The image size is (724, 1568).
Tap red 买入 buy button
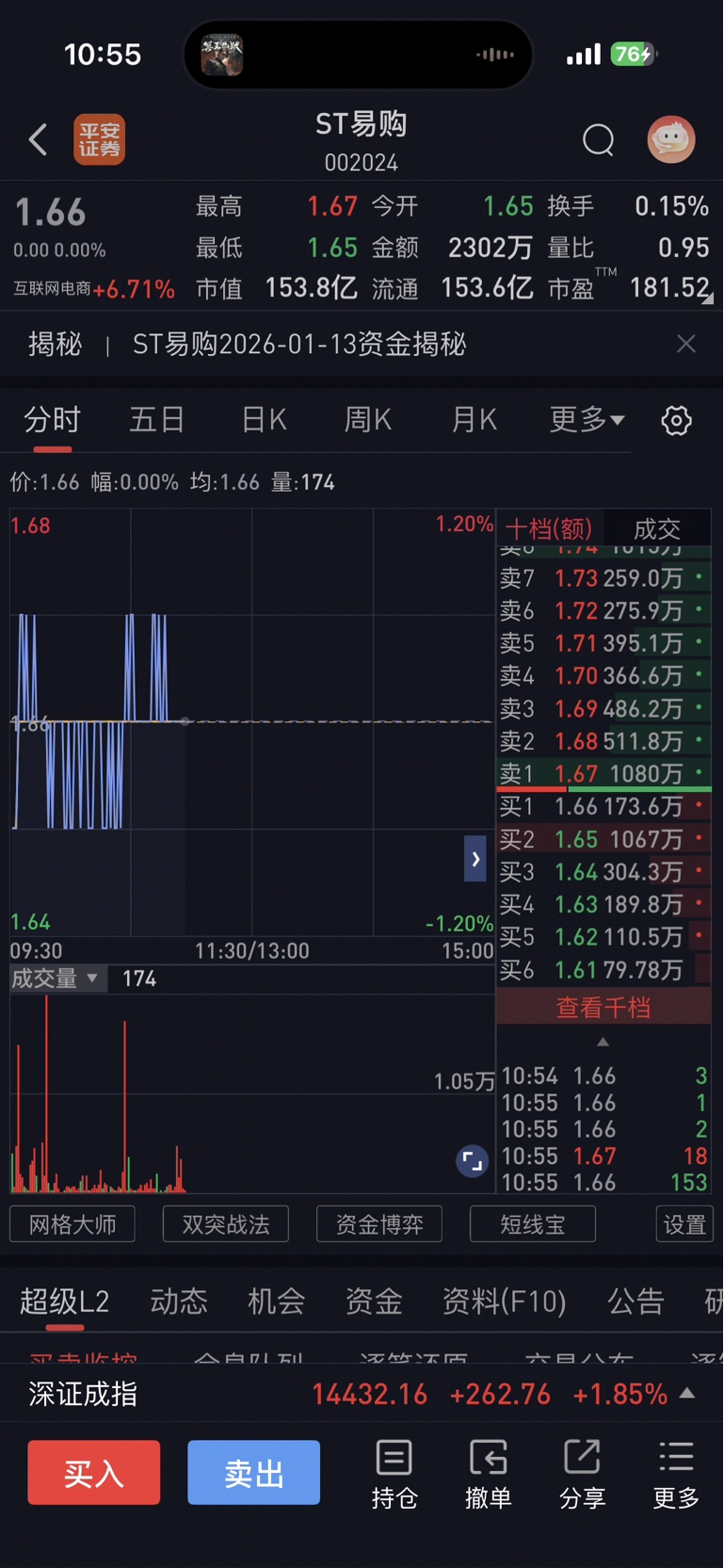[94, 1473]
